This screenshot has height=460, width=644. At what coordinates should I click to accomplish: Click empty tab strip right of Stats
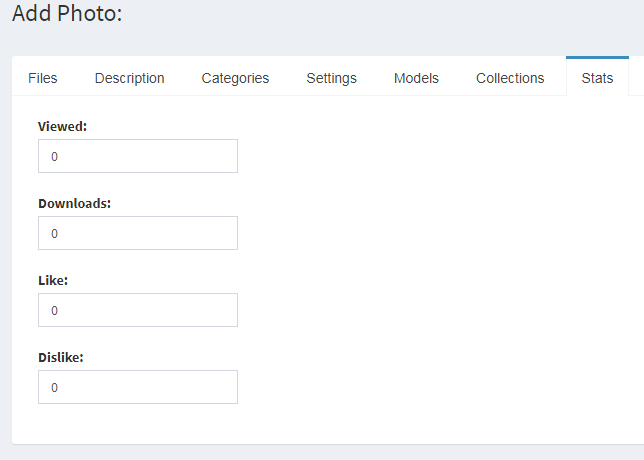(x=637, y=77)
